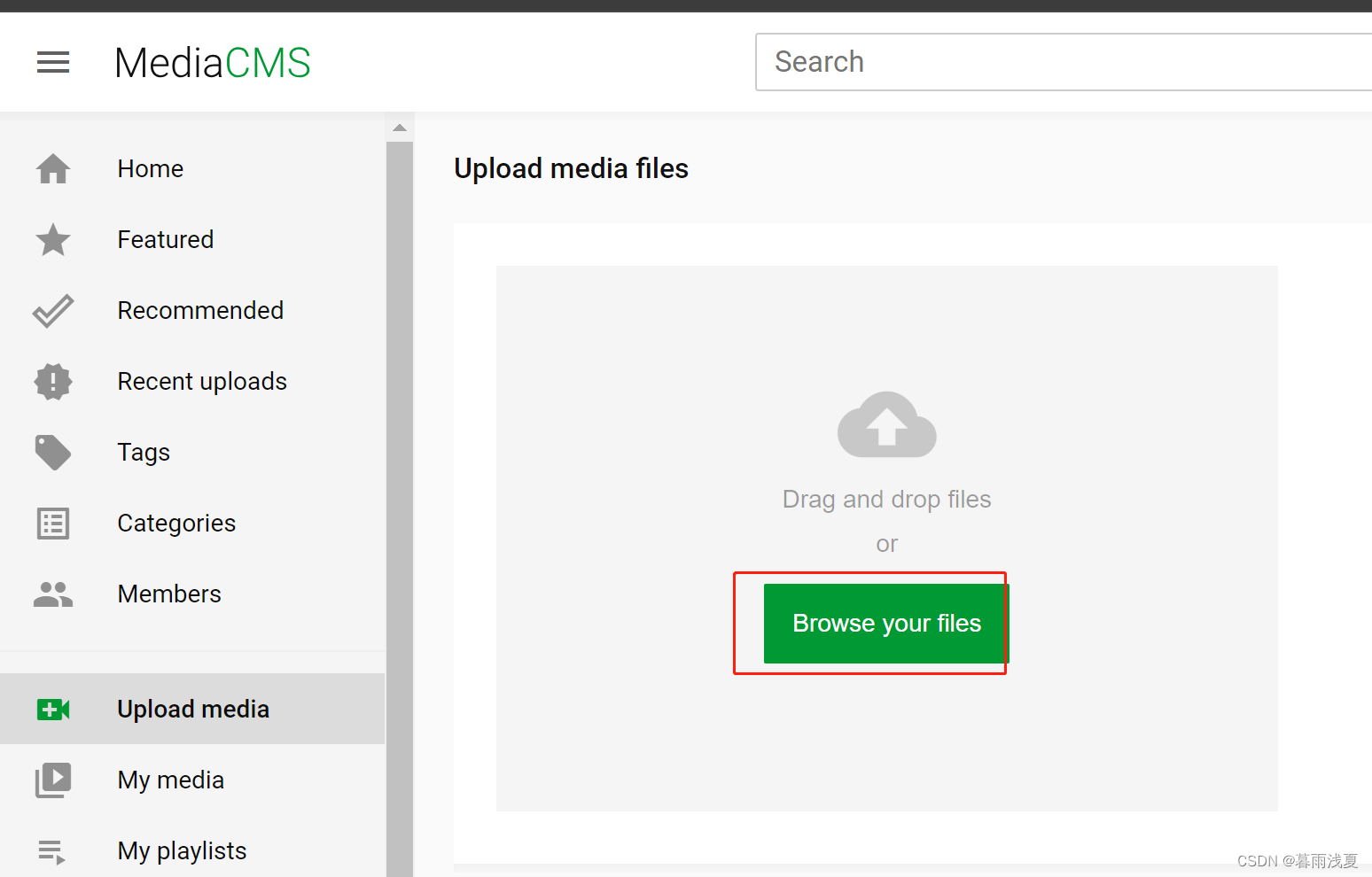Click the Featured star icon
This screenshot has width=1372, height=877.
pyautogui.click(x=53, y=239)
